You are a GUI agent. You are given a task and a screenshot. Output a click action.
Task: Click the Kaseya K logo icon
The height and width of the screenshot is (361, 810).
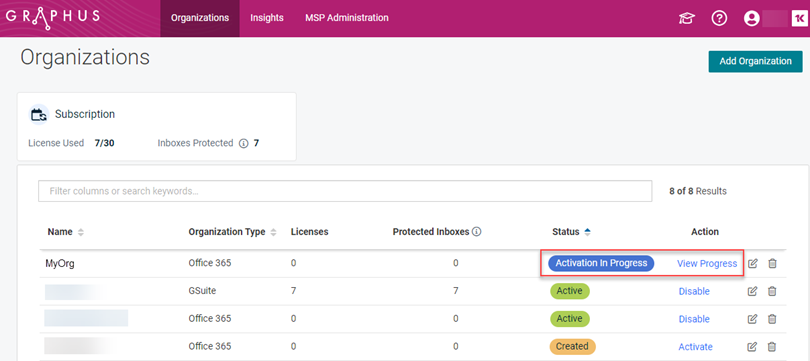click(x=798, y=19)
